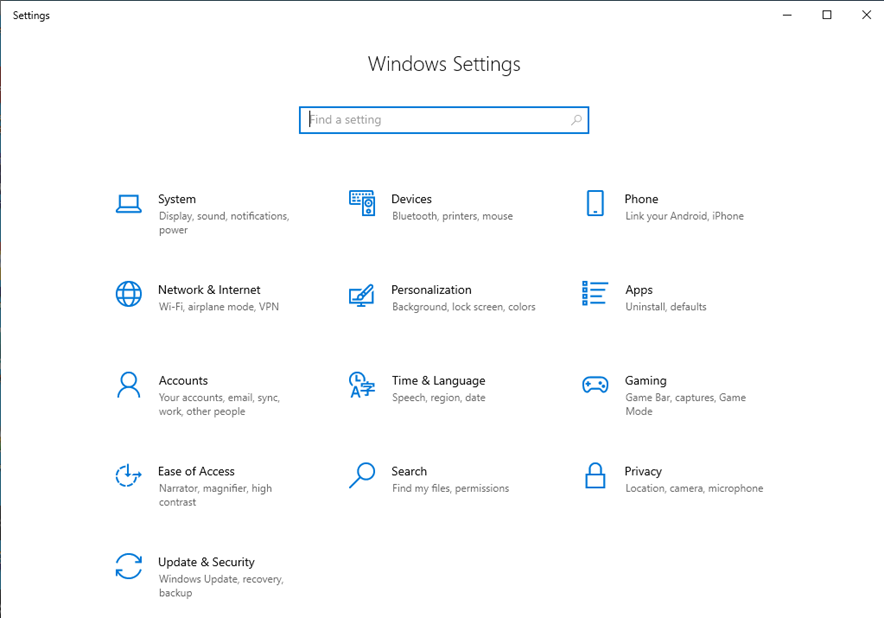Go to Ease of Access title
This screenshot has width=884, height=618.
pos(196,471)
